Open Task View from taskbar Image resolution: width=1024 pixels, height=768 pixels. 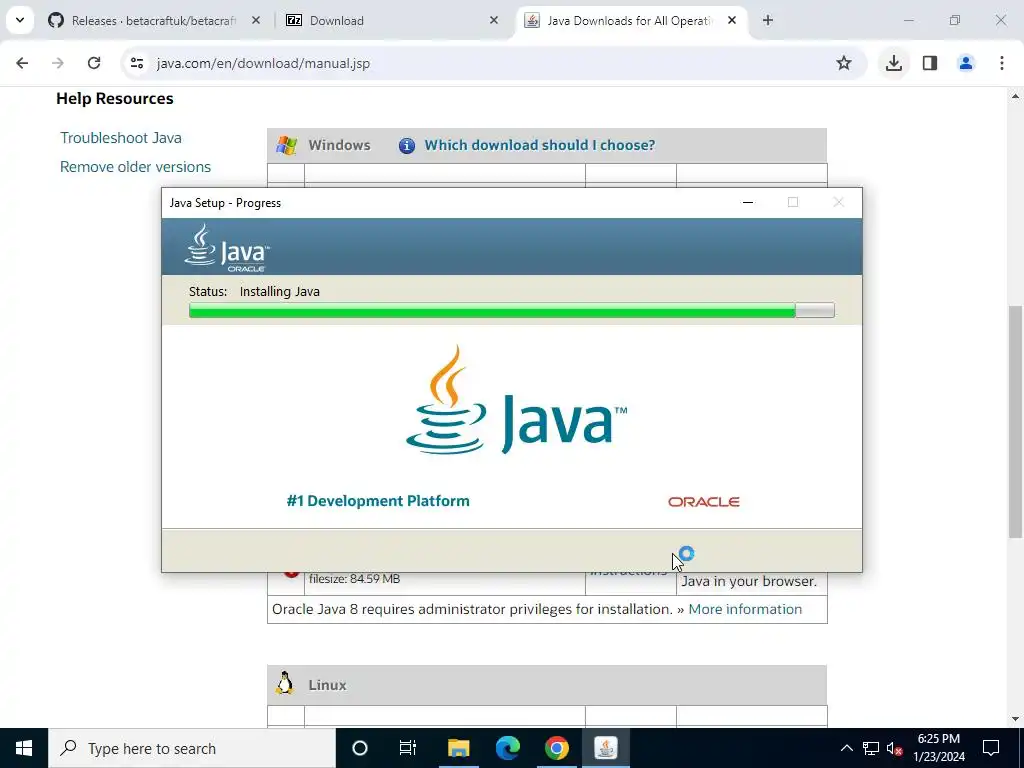coord(408,748)
